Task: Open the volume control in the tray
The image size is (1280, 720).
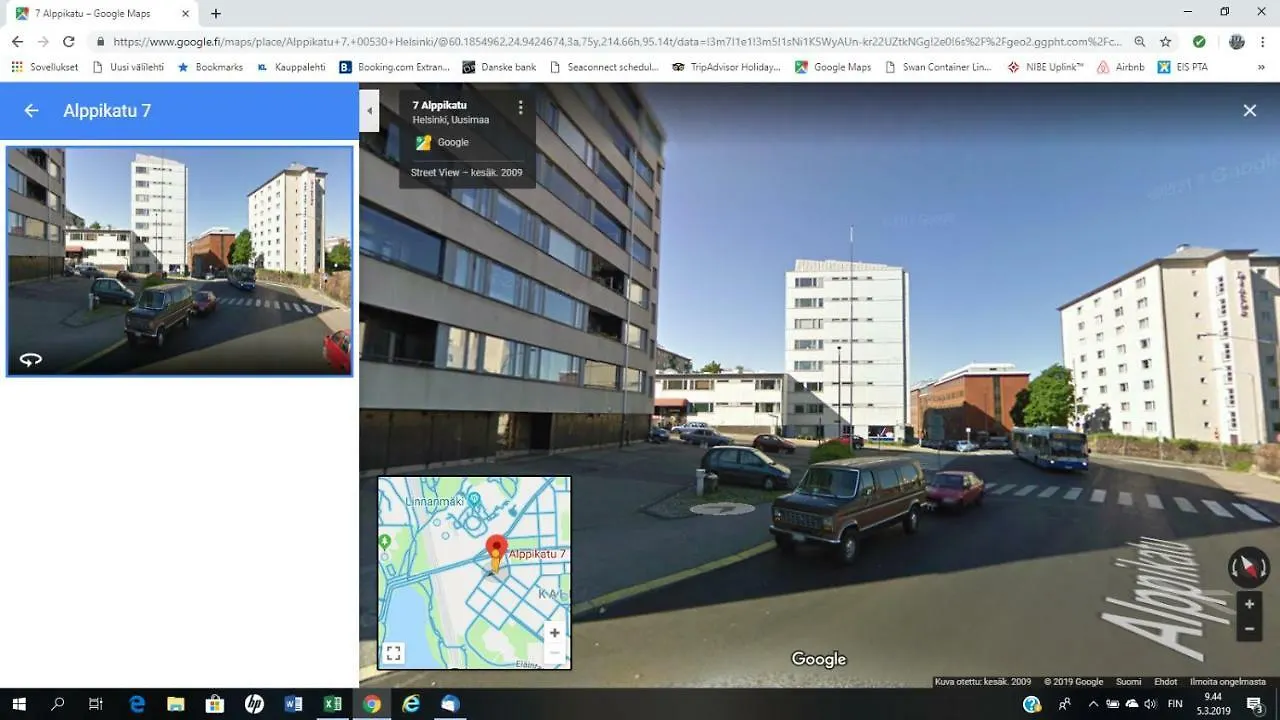Action: tap(1150, 704)
